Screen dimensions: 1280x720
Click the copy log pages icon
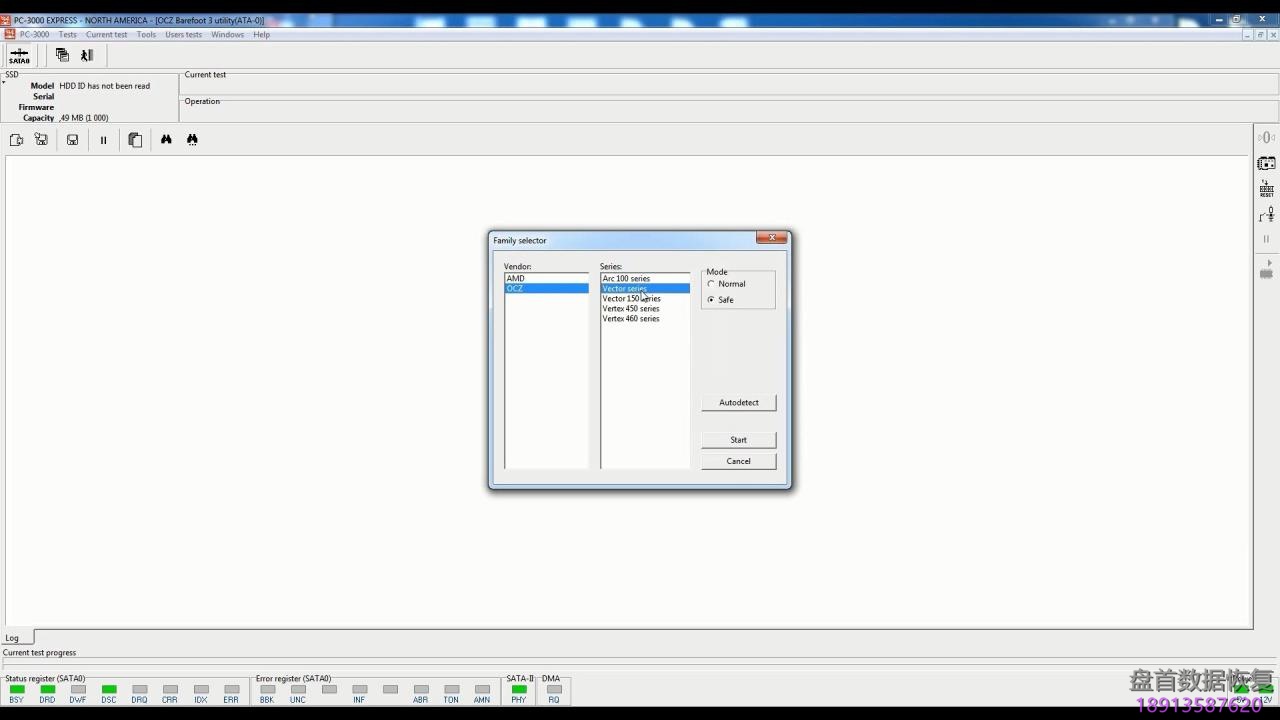[x=135, y=140]
